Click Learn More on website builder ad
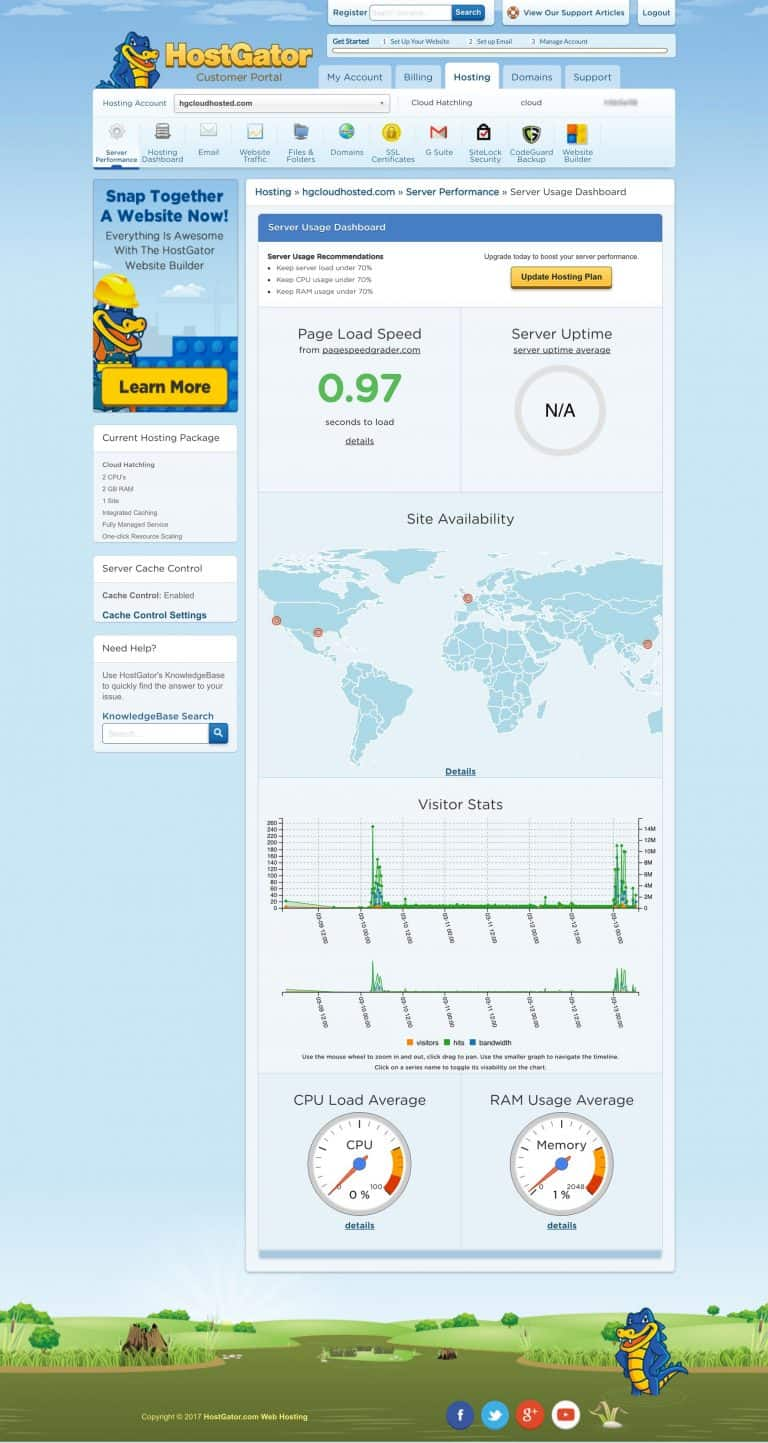 (164, 387)
